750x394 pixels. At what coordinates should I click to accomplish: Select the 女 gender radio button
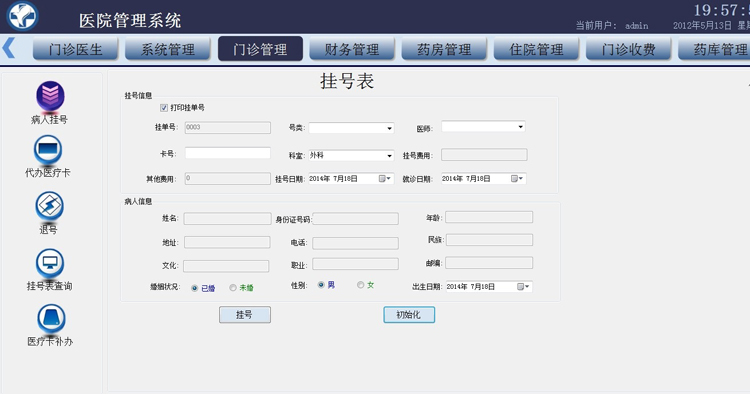pos(360,285)
